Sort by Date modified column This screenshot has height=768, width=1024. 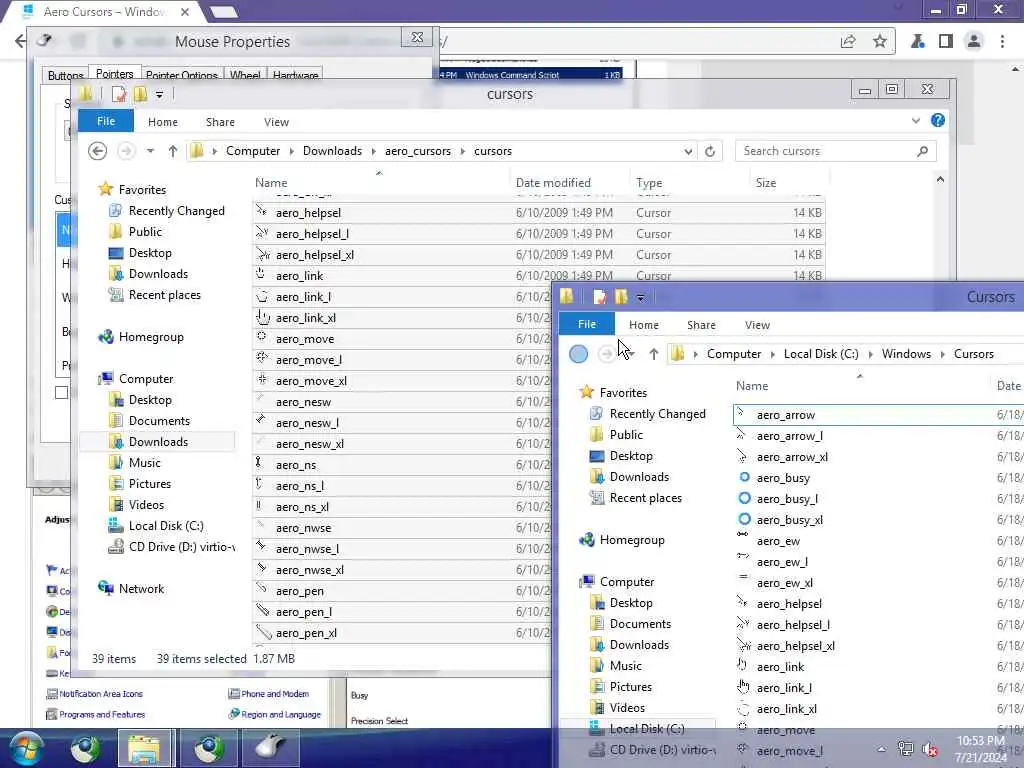tap(553, 183)
